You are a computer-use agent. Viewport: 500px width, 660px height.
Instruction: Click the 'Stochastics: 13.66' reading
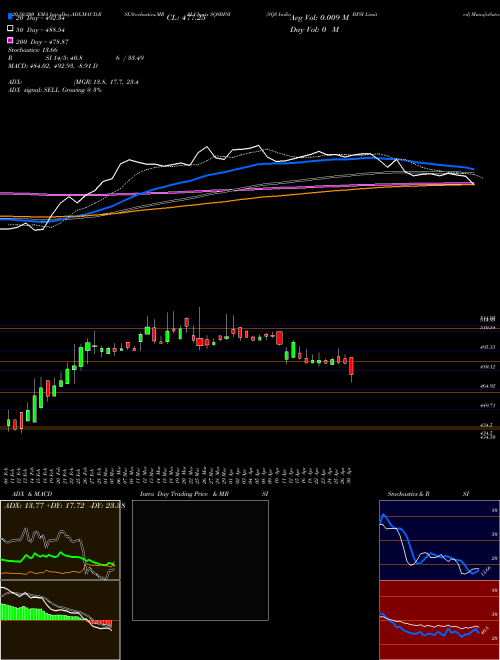[x=33, y=50]
